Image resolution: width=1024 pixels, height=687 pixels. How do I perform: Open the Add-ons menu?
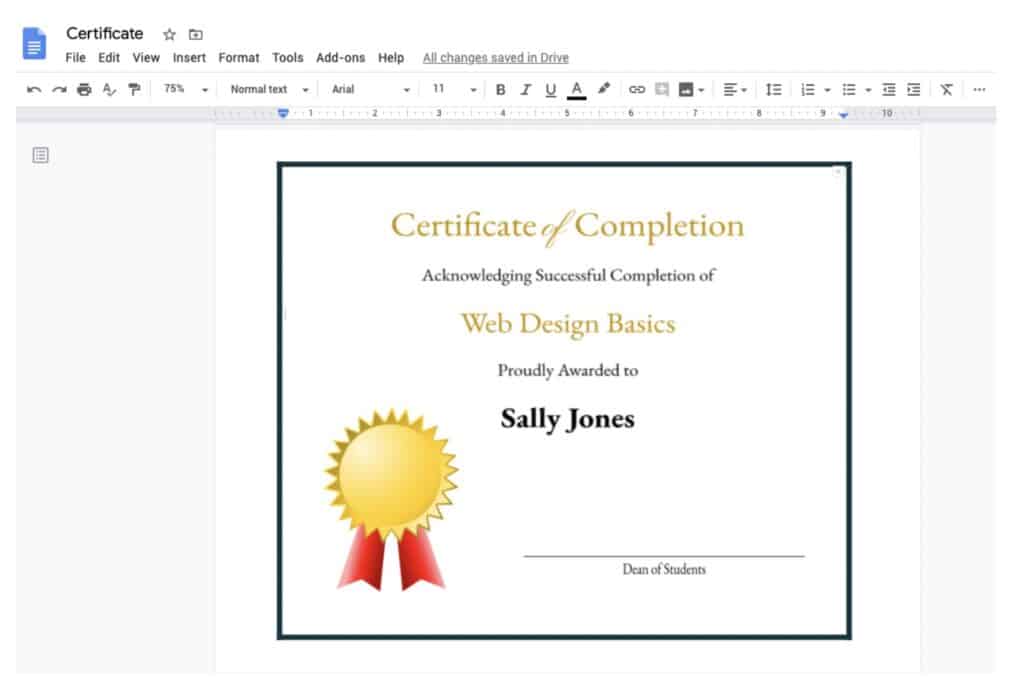click(340, 57)
